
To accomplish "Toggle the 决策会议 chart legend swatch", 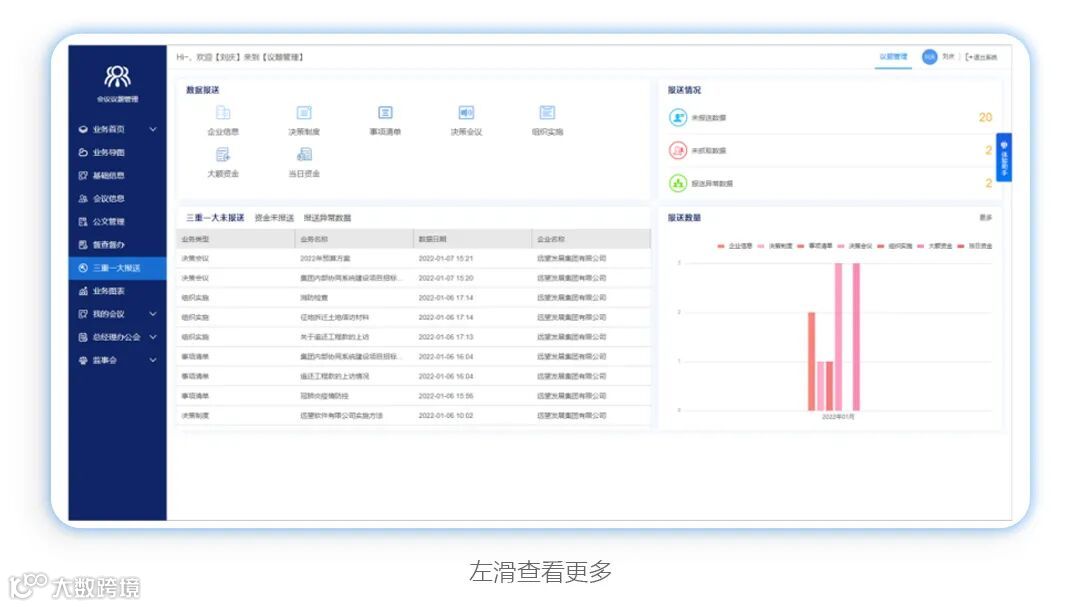I will click(841, 246).
